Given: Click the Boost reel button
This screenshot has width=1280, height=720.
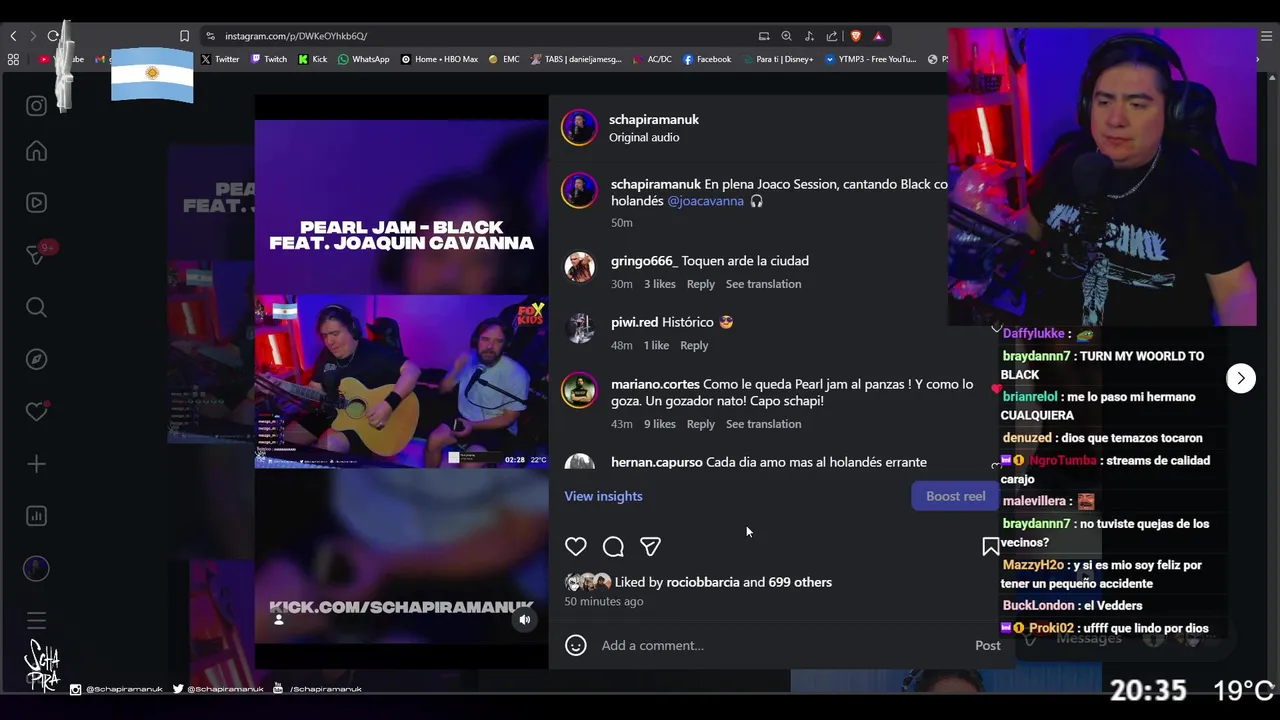Looking at the screenshot, I should click(x=955, y=496).
